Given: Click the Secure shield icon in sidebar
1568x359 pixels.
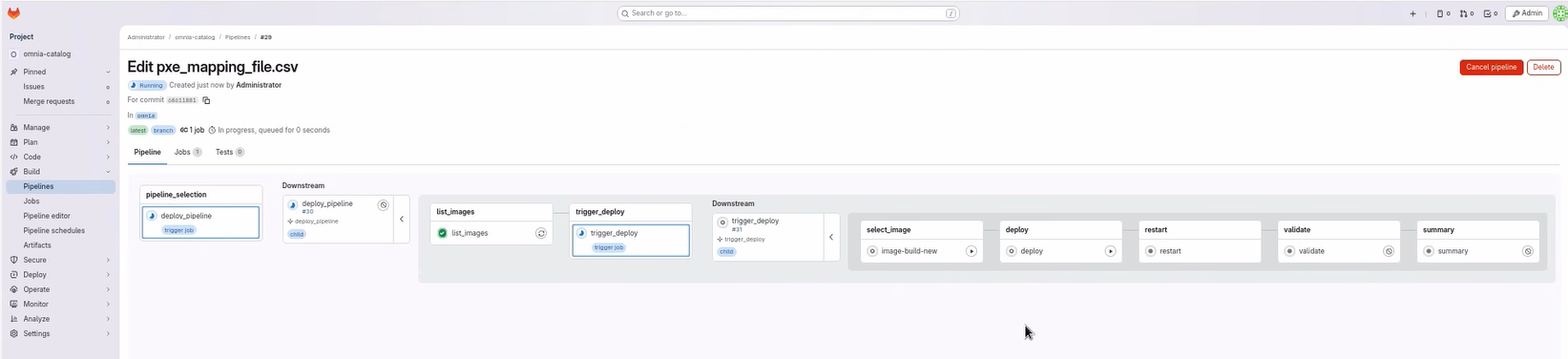Looking at the screenshot, I should [x=13, y=260].
